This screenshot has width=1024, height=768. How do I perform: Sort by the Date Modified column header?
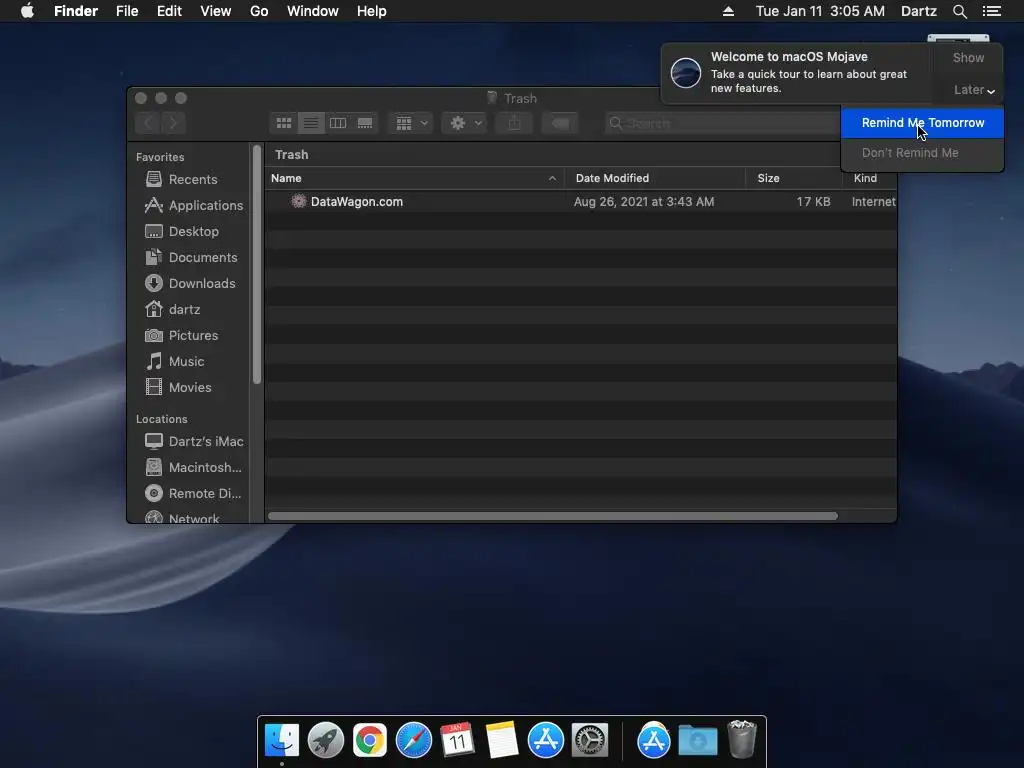coord(655,178)
